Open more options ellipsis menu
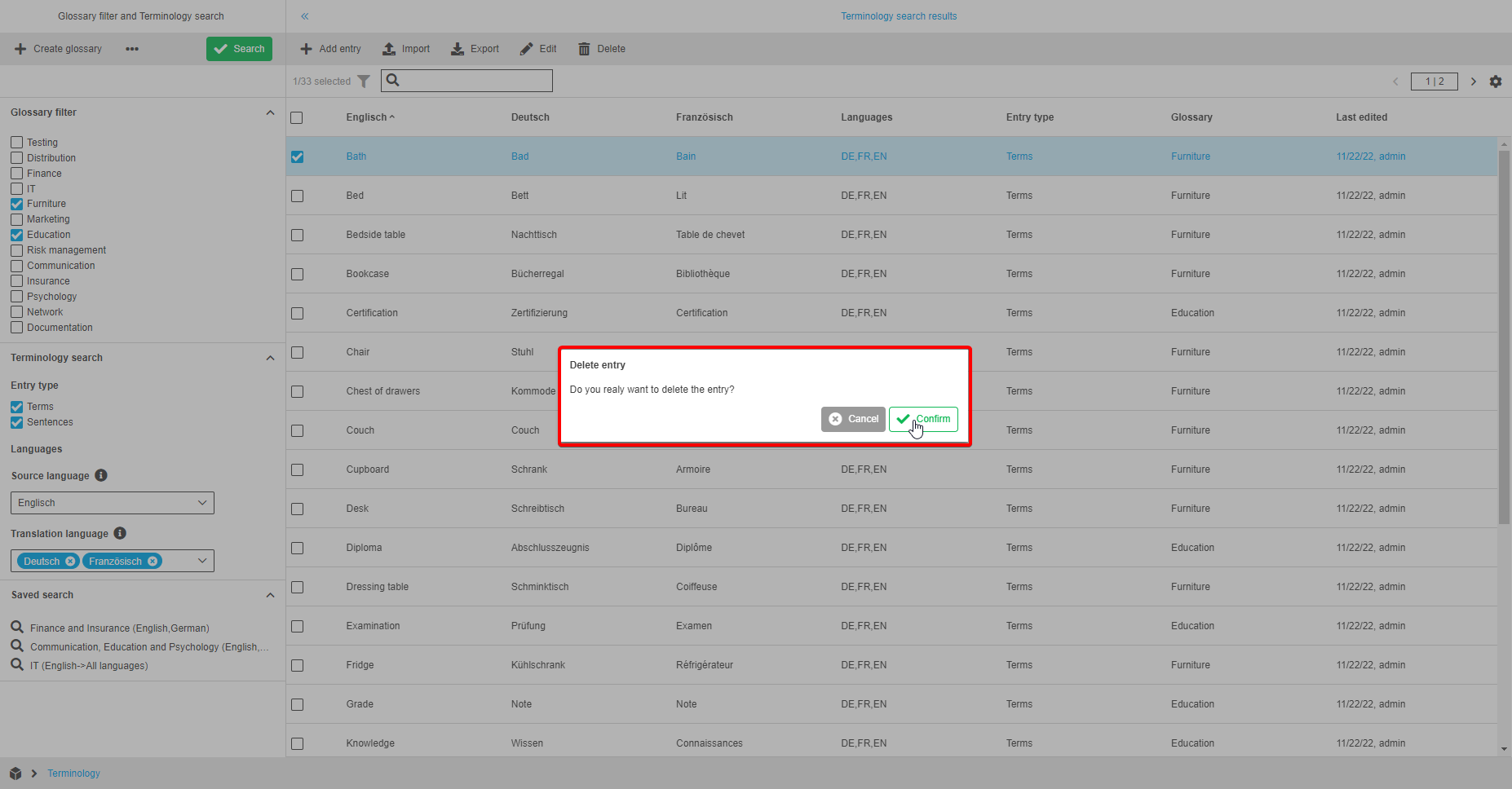The image size is (1512, 789). (x=132, y=49)
